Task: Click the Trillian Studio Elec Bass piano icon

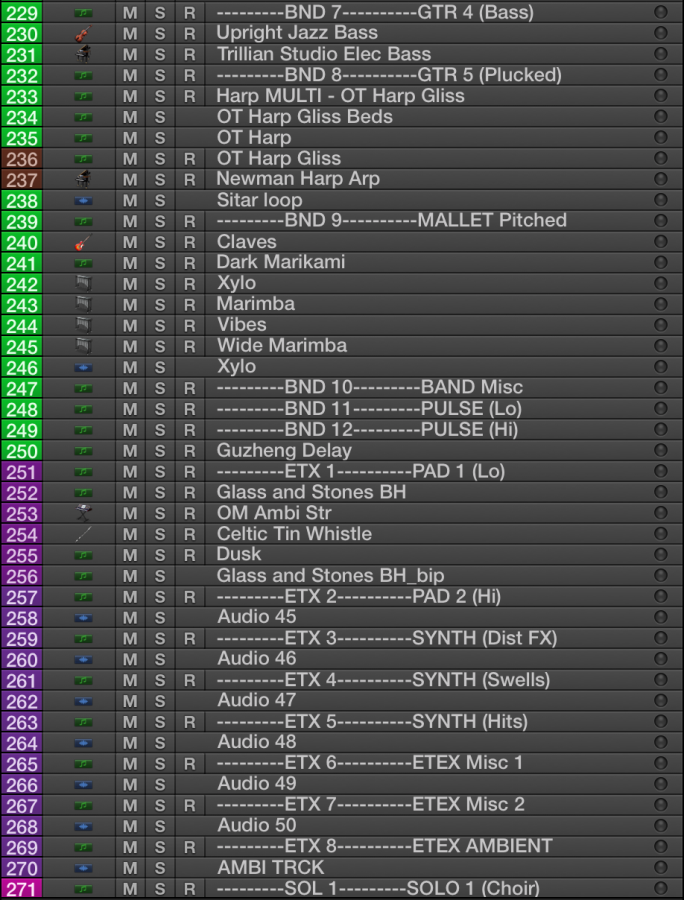Action: pyautogui.click(x=83, y=55)
